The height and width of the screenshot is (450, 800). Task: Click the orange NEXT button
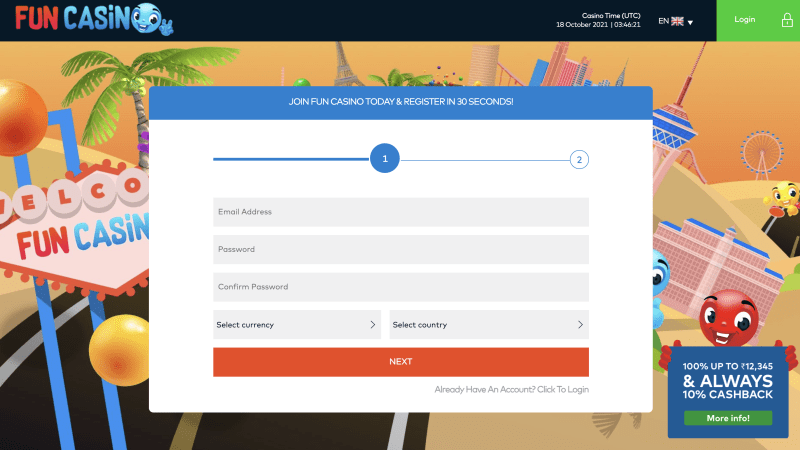[401, 362]
